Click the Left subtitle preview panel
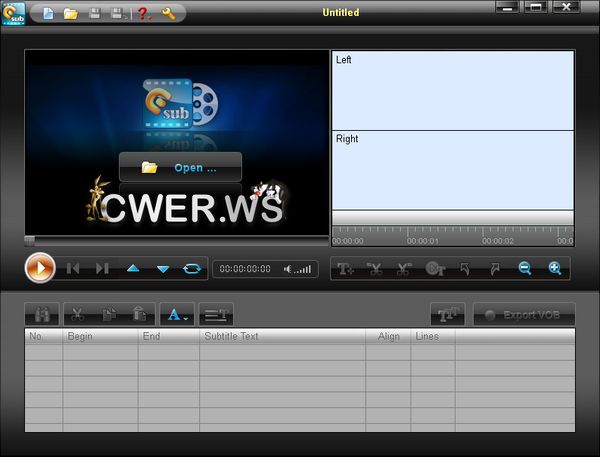Viewport: 600px width, 457px height. point(452,90)
